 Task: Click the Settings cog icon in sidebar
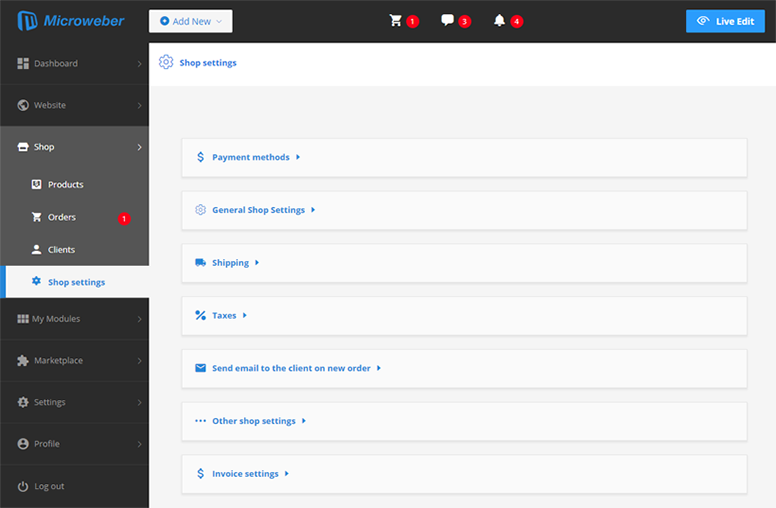click(x=23, y=402)
